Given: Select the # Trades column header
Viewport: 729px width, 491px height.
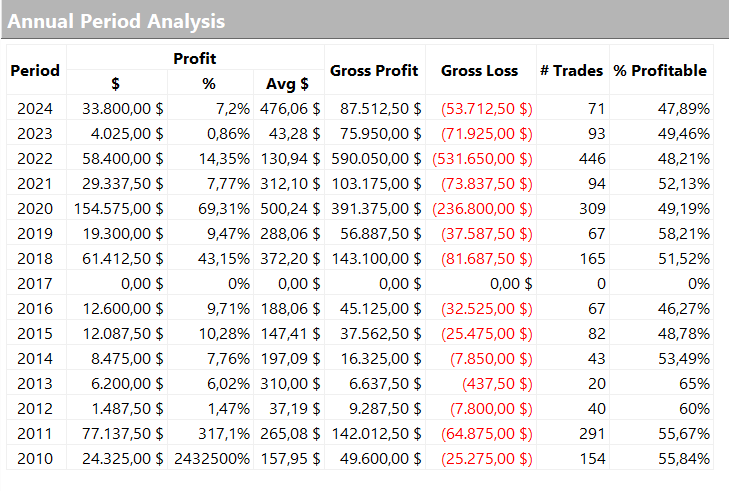Looking at the screenshot, I should point(571,71).
